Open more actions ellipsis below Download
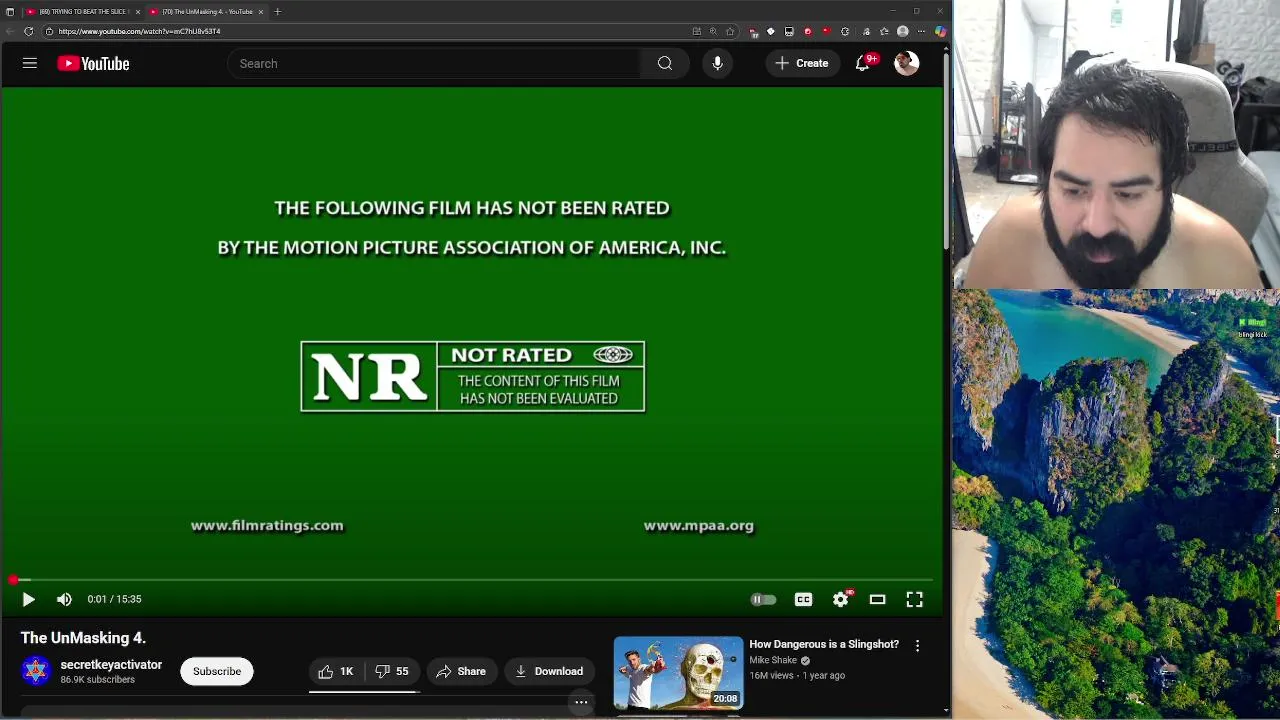Screen dimensions: 1280x720 [581, 702]
